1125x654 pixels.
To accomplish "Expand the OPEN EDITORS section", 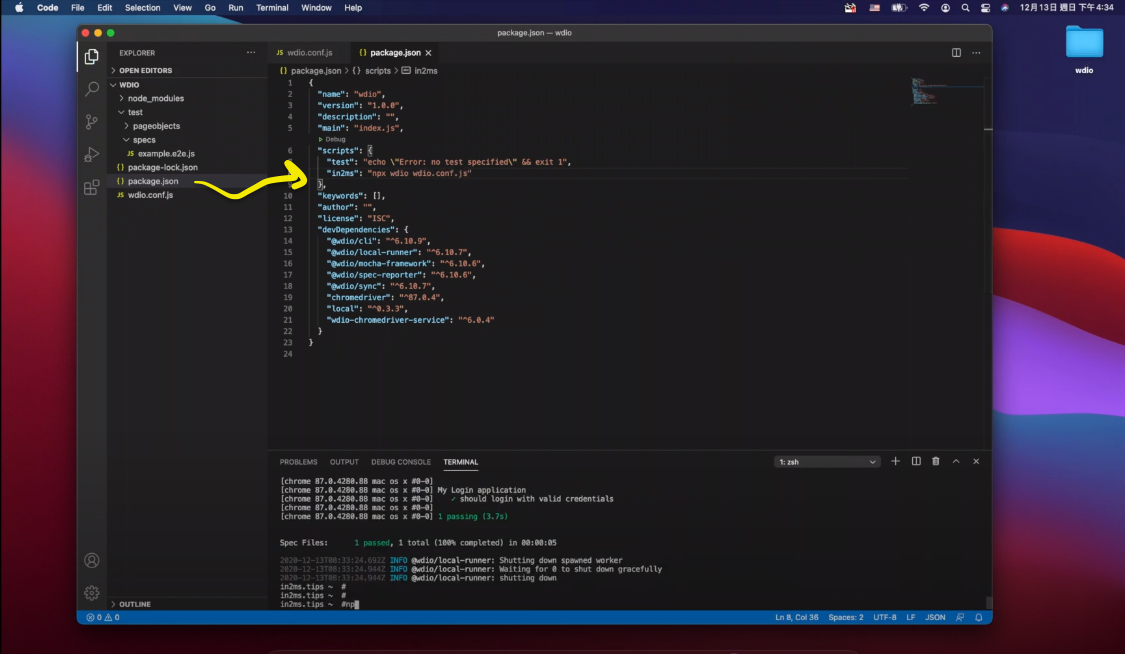I will pyautogui.click(x=146, y=71).
